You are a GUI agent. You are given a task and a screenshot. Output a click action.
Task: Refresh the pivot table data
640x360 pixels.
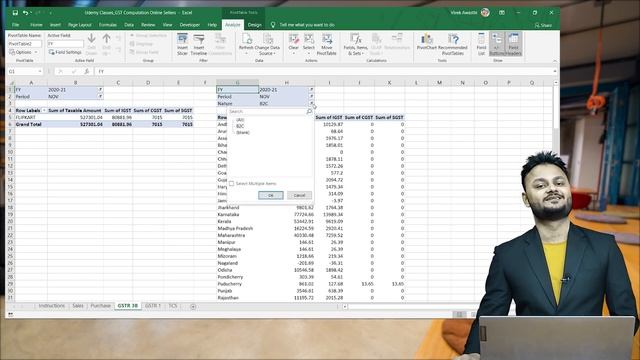pyautogui.click(x=246, y=44)
